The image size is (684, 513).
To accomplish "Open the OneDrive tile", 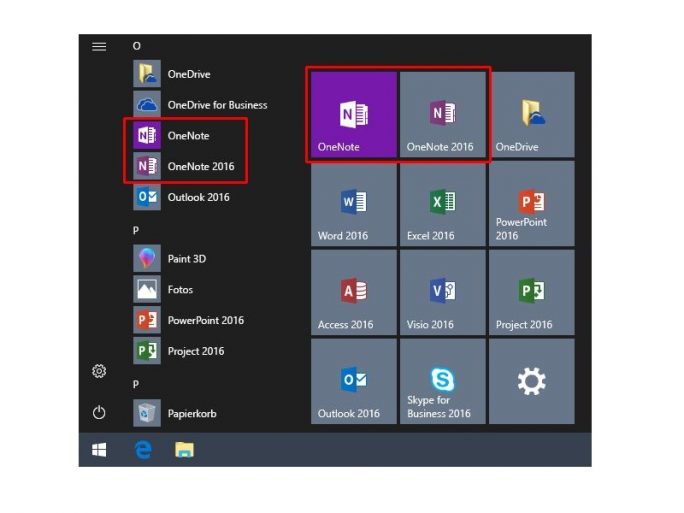I will coord(532,114).
